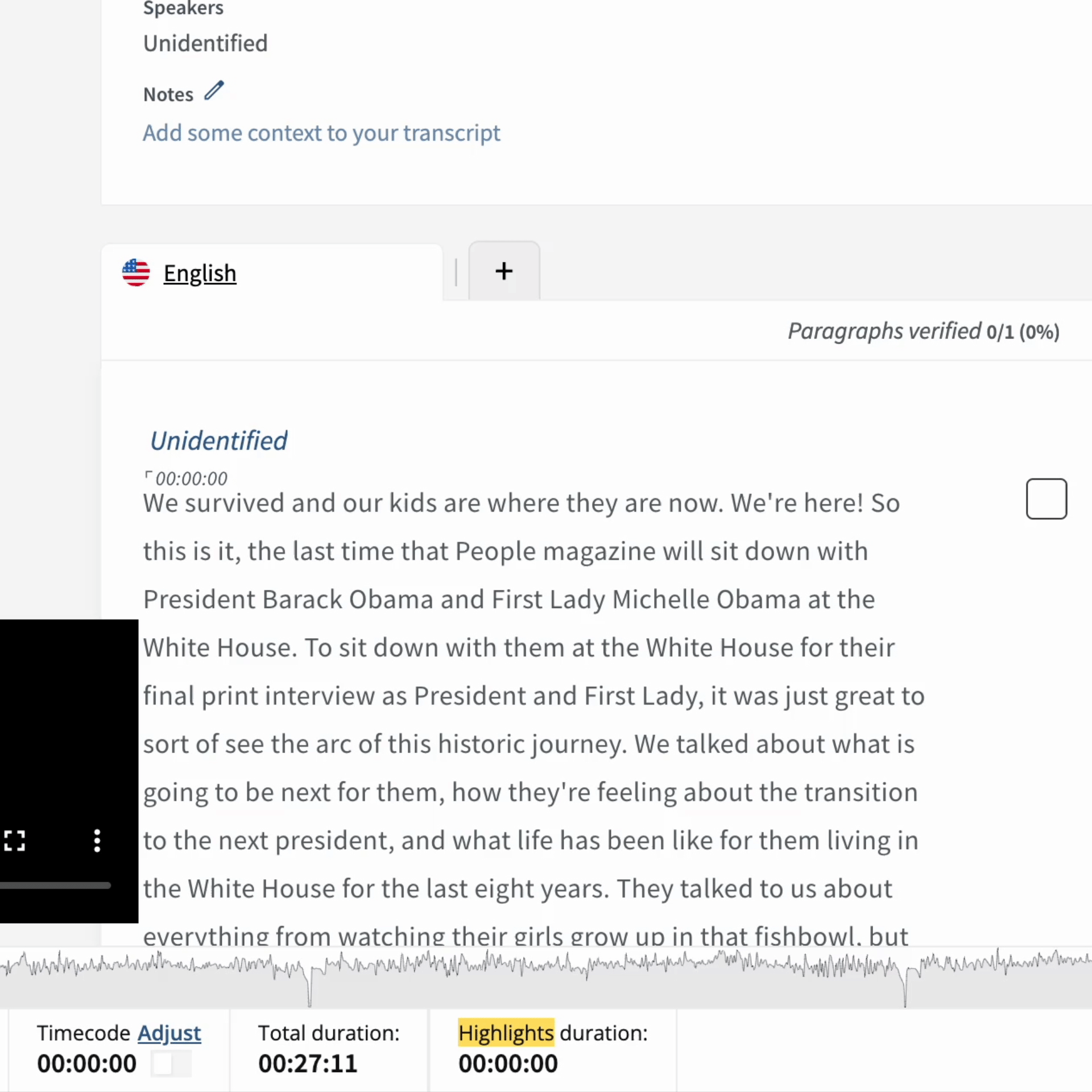Open the Timecode Adjust link
Image resolution: width=1092 pixels, height=1092 pixels.
click(169, 1033)
